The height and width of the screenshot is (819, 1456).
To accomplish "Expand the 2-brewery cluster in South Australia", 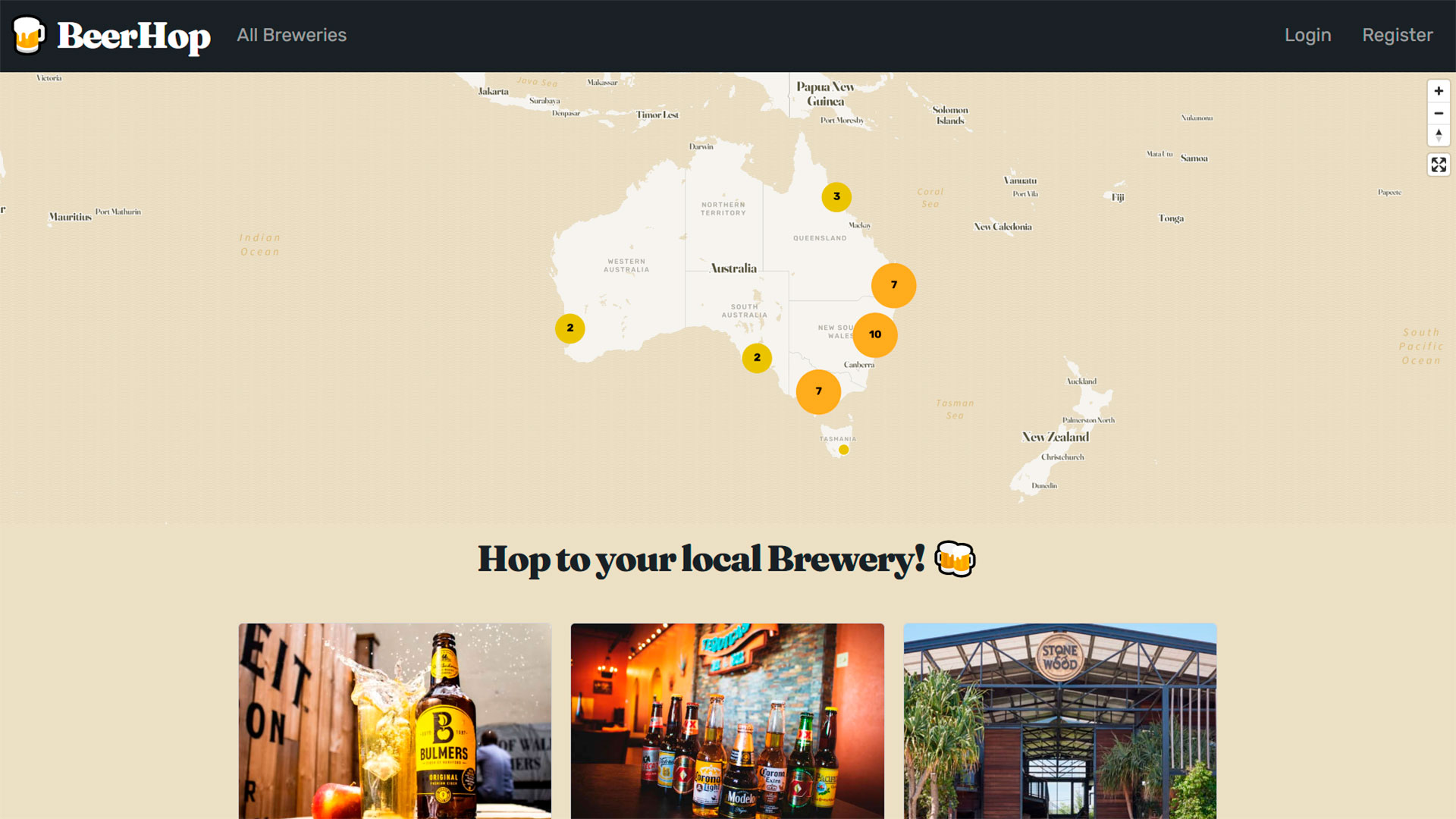I will coord(757,358).
